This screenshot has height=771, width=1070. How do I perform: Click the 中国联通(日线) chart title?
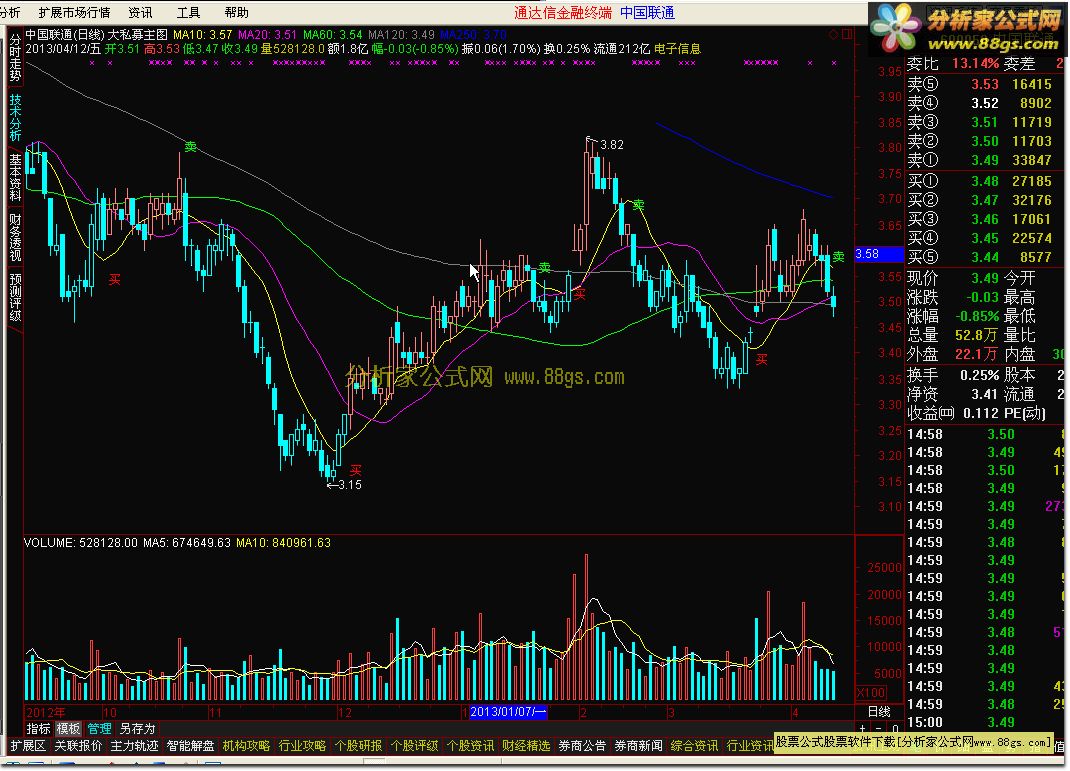(x=66, y=34)
